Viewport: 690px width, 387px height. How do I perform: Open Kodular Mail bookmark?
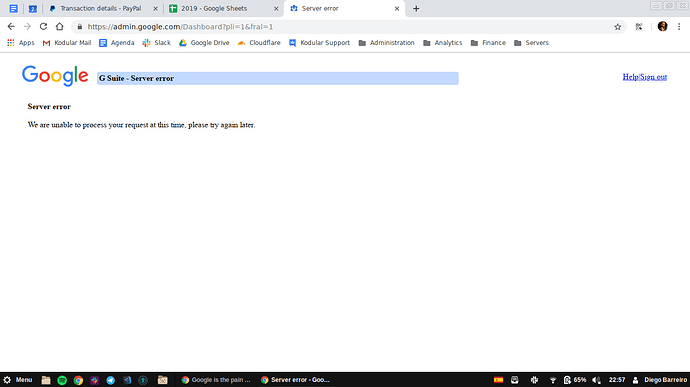click(x=66, y=43)
